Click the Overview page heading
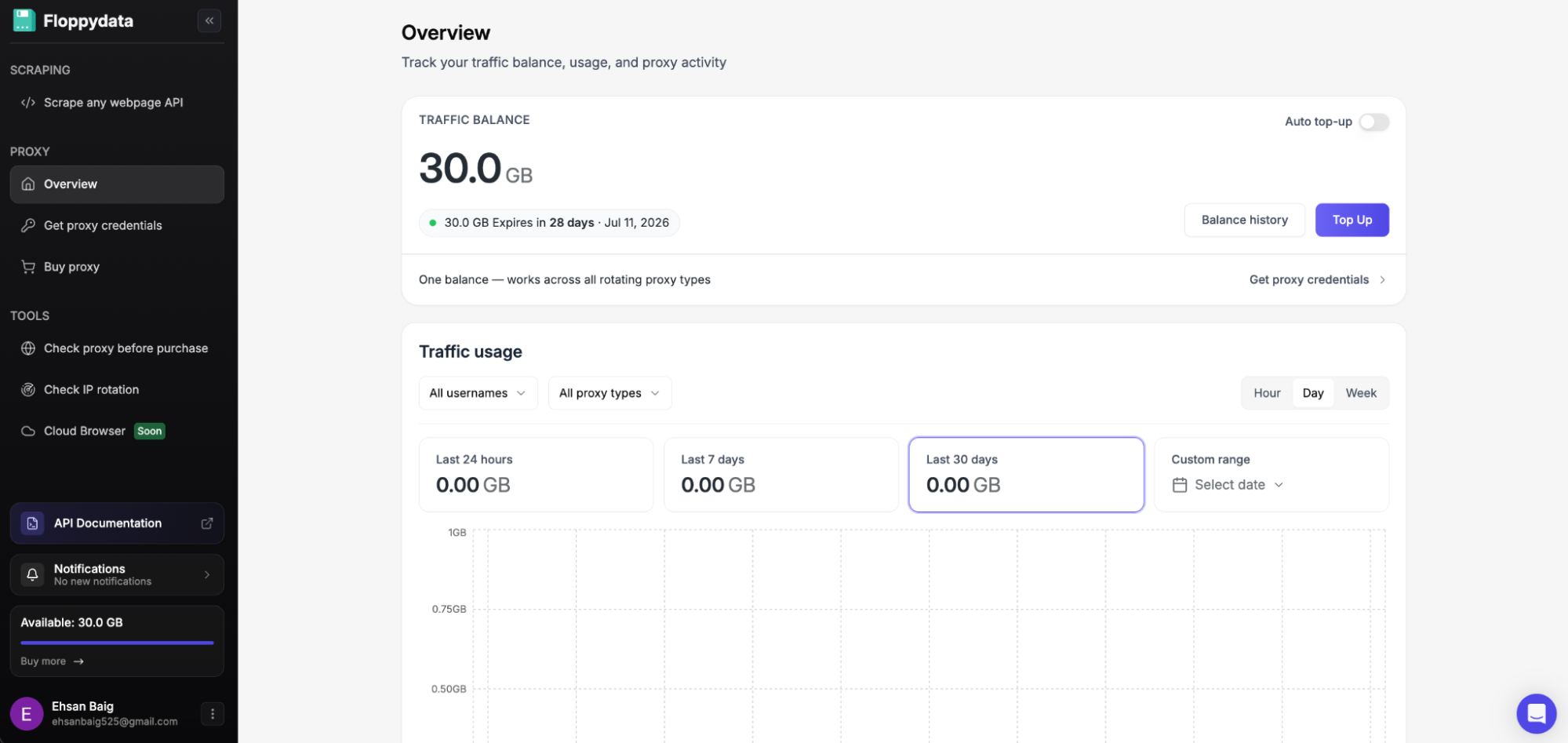Image resolution: width=1568 pixels, height=743 pixels. pyautogui.click(x=446, y=33)
